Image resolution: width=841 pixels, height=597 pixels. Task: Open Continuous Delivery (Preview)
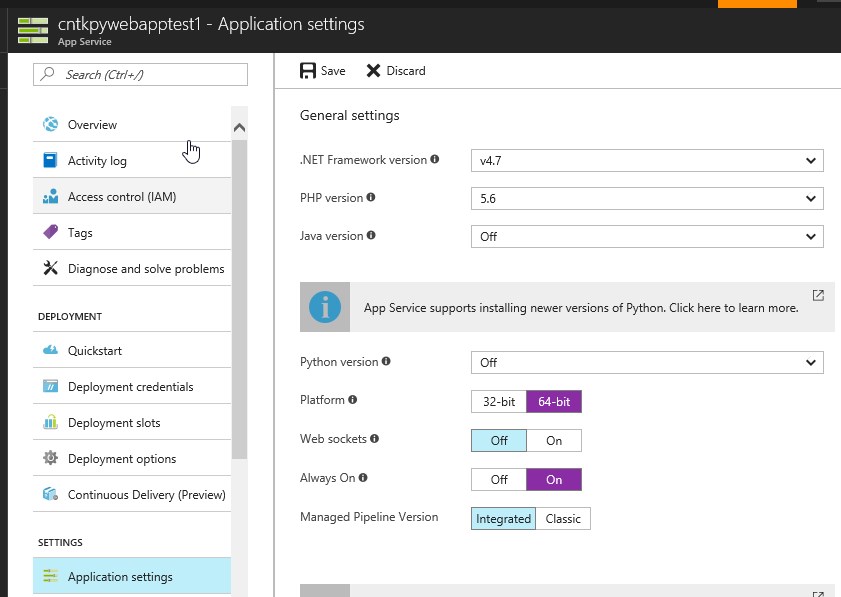click(132, 494)
